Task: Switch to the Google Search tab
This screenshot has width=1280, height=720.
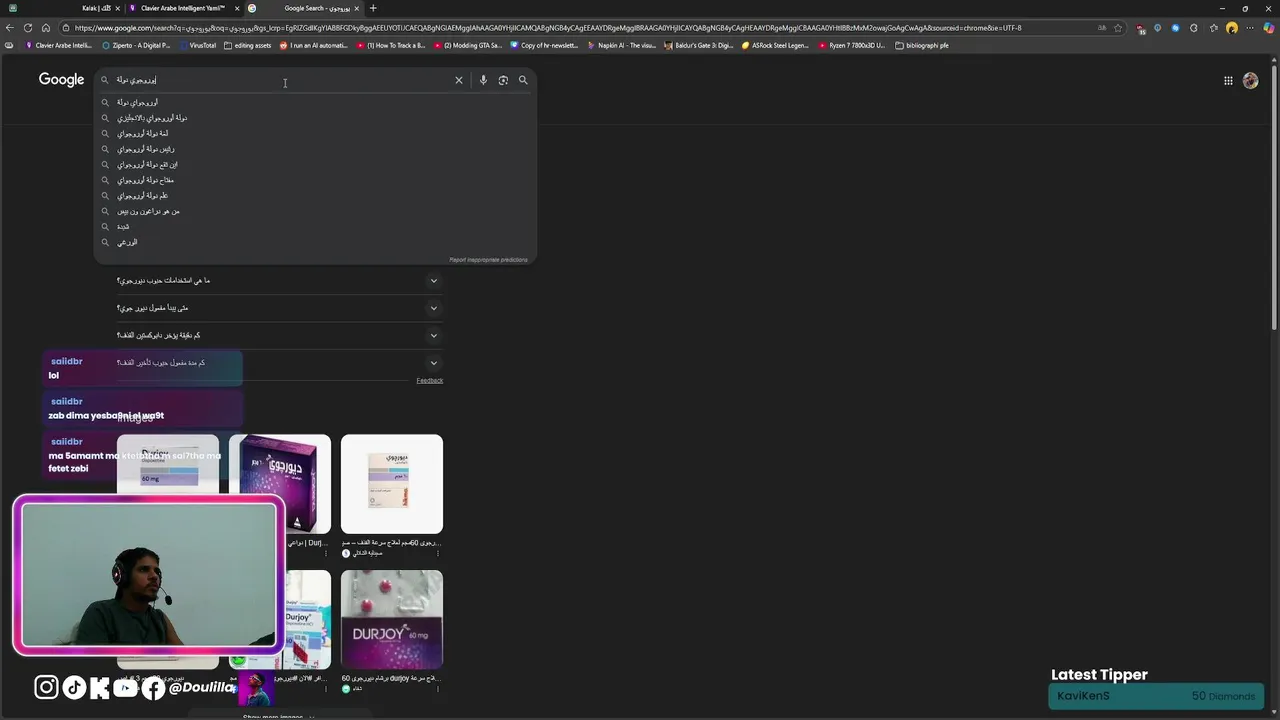Action: click(x=304, y=8)
